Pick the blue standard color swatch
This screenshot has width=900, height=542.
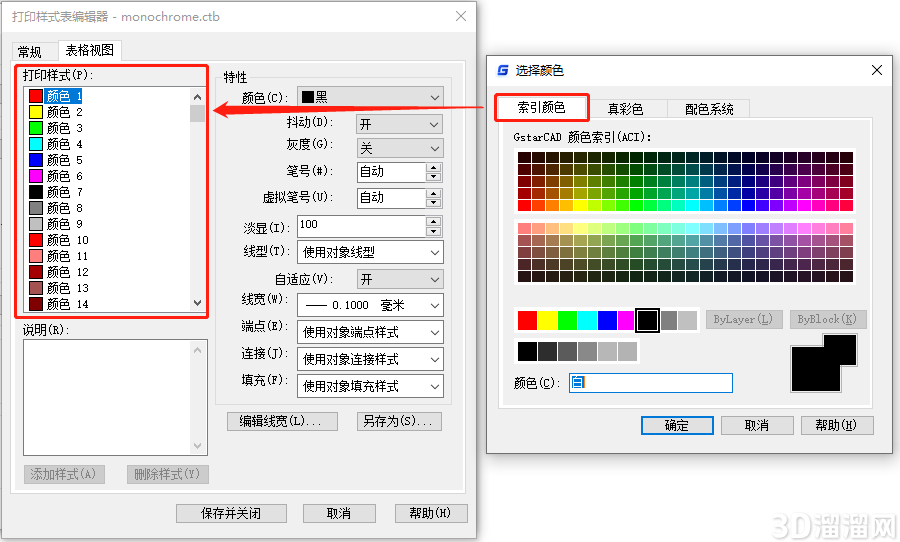[607, 320]
